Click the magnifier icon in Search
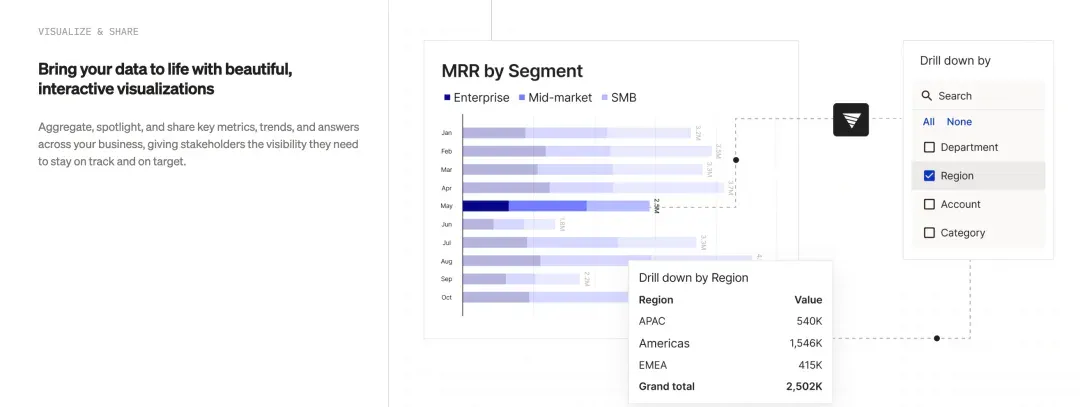 (927, 96)
